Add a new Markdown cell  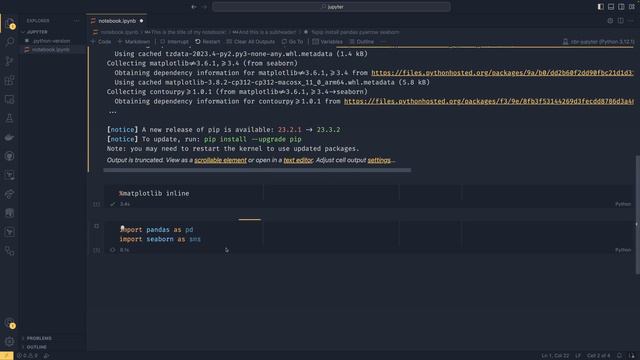click(x=134, y=42)
